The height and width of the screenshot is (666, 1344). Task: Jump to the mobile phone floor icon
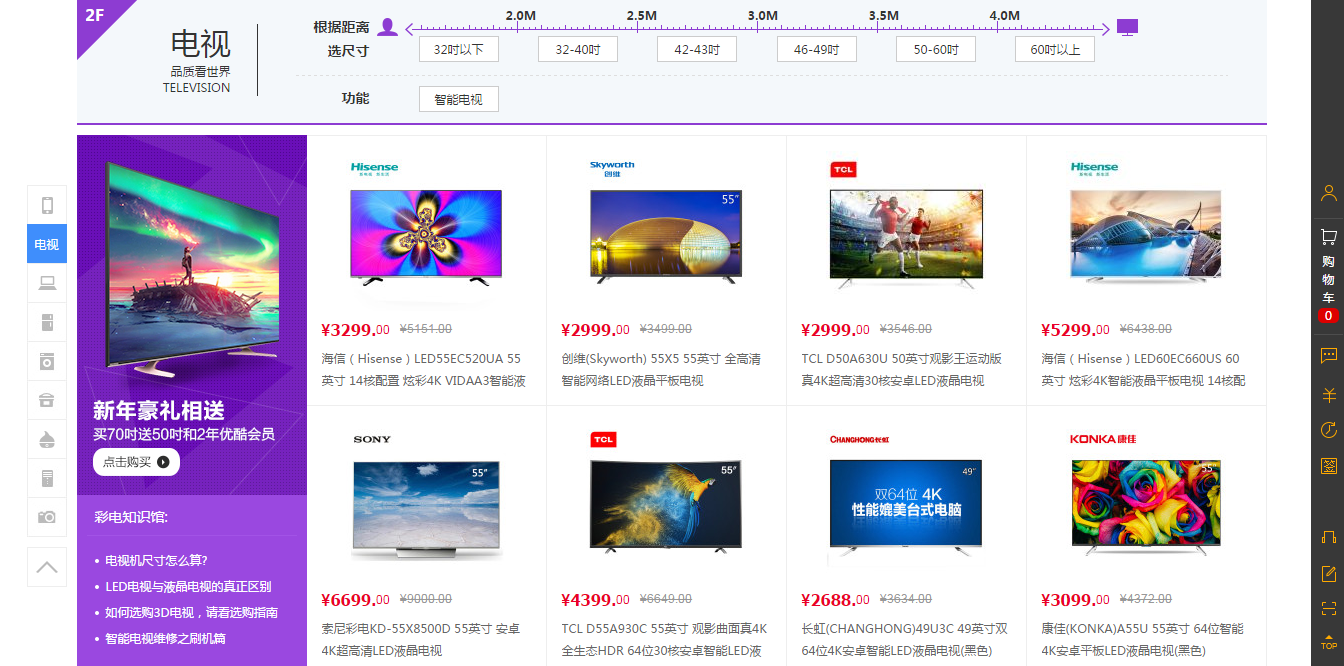click(x=47, y=205)
